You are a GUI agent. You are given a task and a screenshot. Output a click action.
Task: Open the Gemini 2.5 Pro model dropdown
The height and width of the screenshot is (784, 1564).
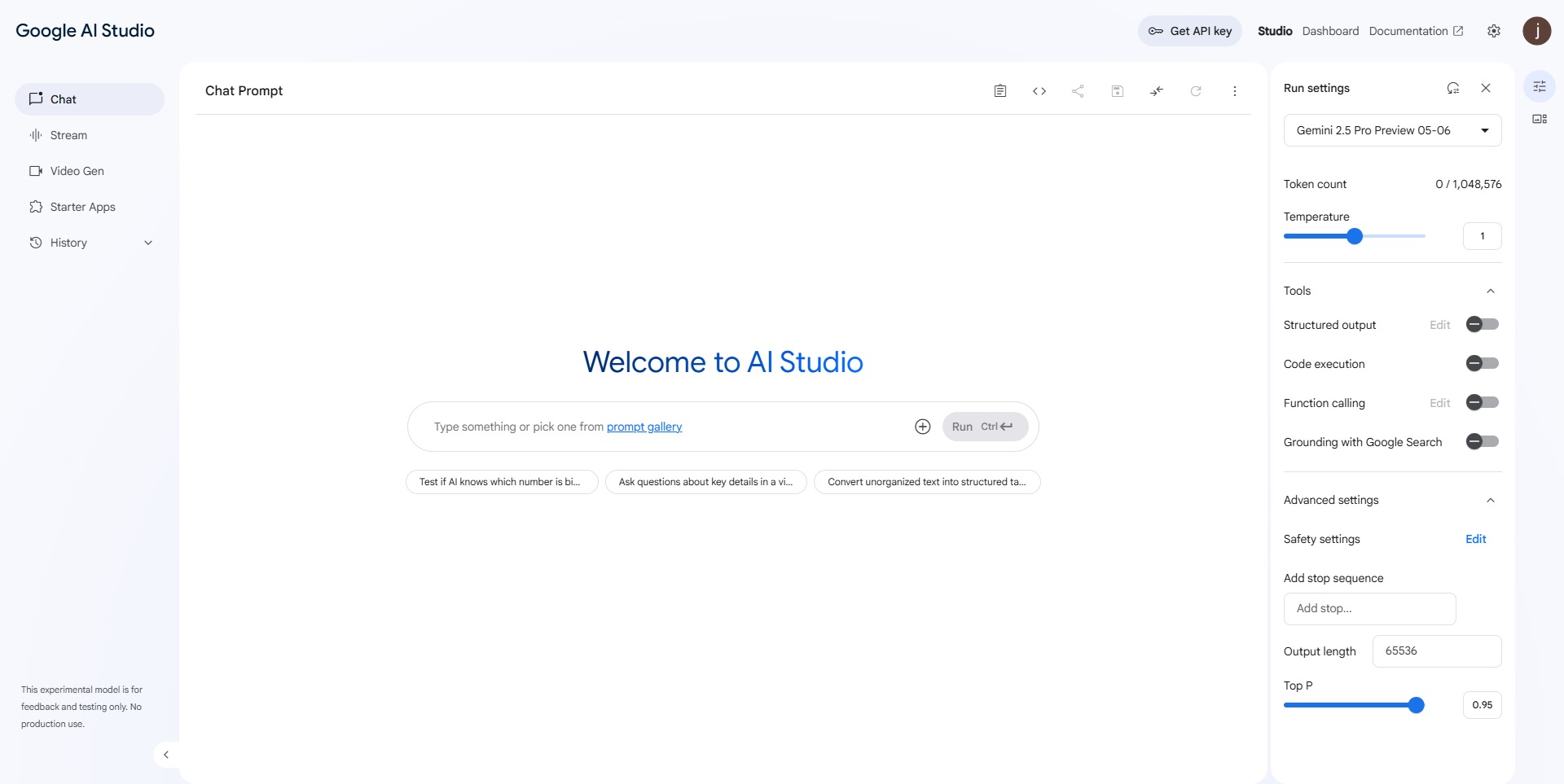click(x=1392, y=130)
